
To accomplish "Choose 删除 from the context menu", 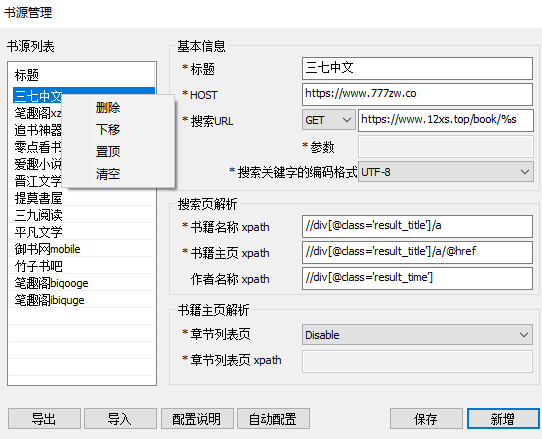I will pos(108,108).
